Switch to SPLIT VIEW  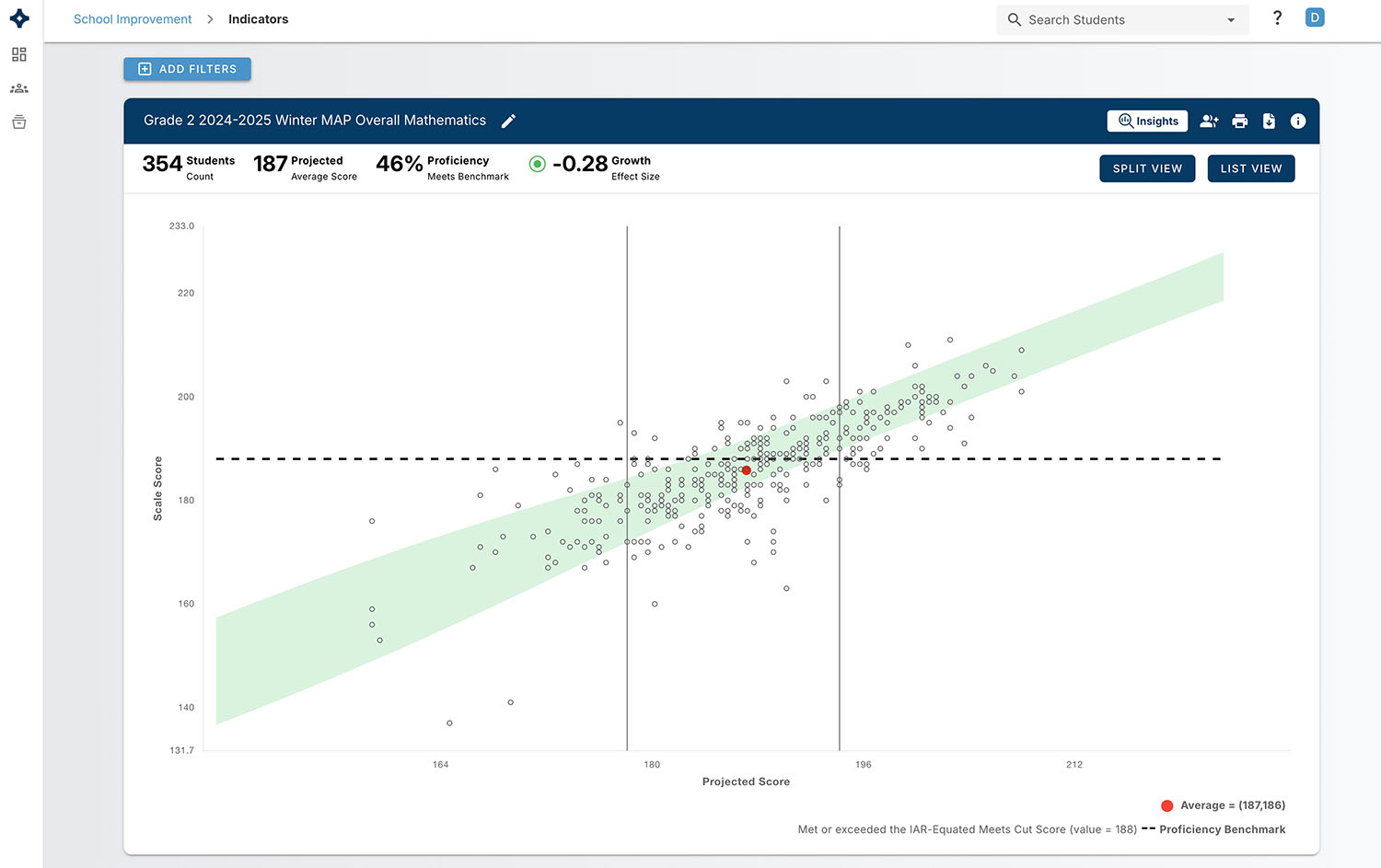click(x=1147, y=168)
